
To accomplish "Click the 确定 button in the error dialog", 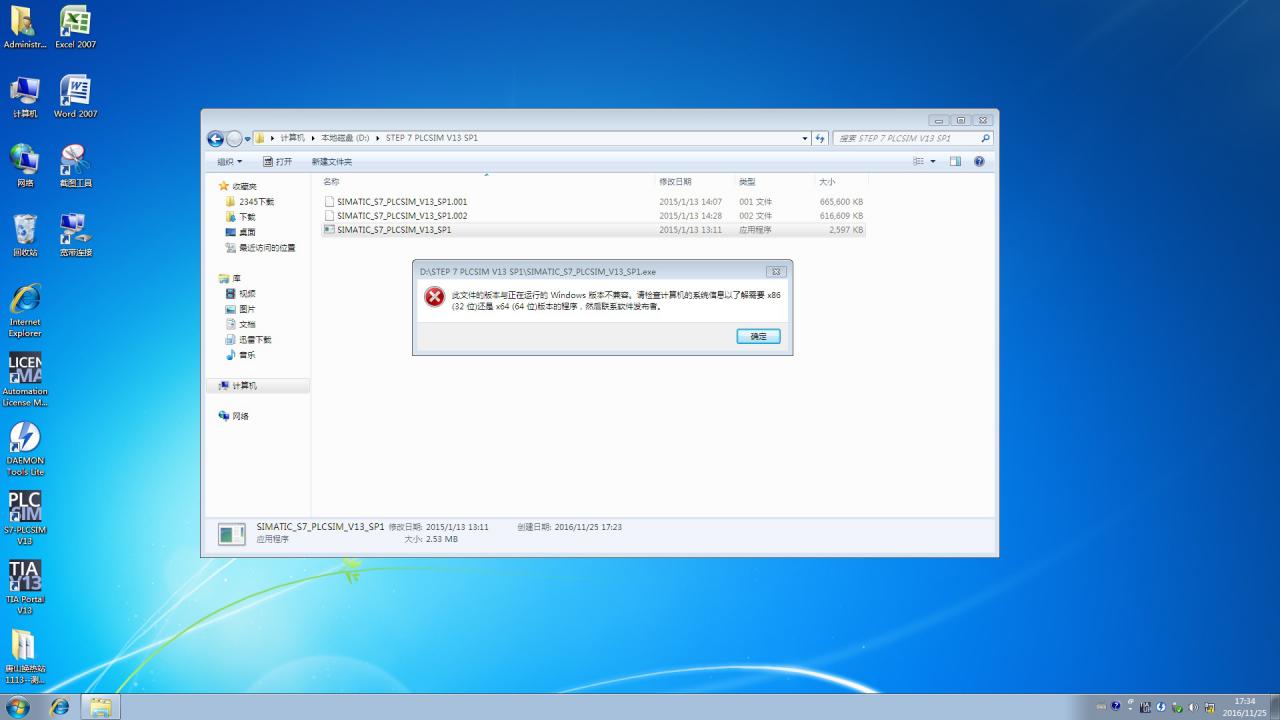I will click(x=758, y=336).
